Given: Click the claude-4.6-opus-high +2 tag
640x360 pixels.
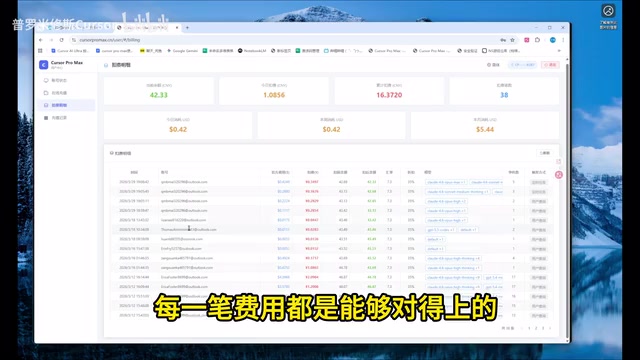Looking at the screenshot, I should pyautogui.click(x=446, y=201).
